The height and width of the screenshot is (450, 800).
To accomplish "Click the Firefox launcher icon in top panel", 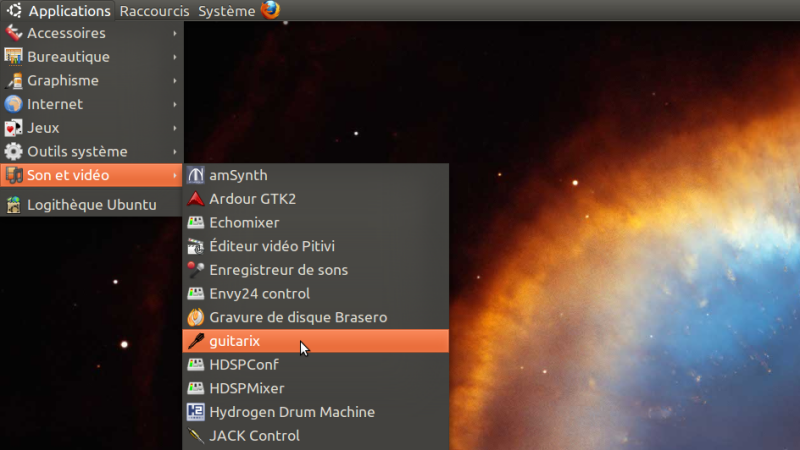I will [x=270, y=10].
